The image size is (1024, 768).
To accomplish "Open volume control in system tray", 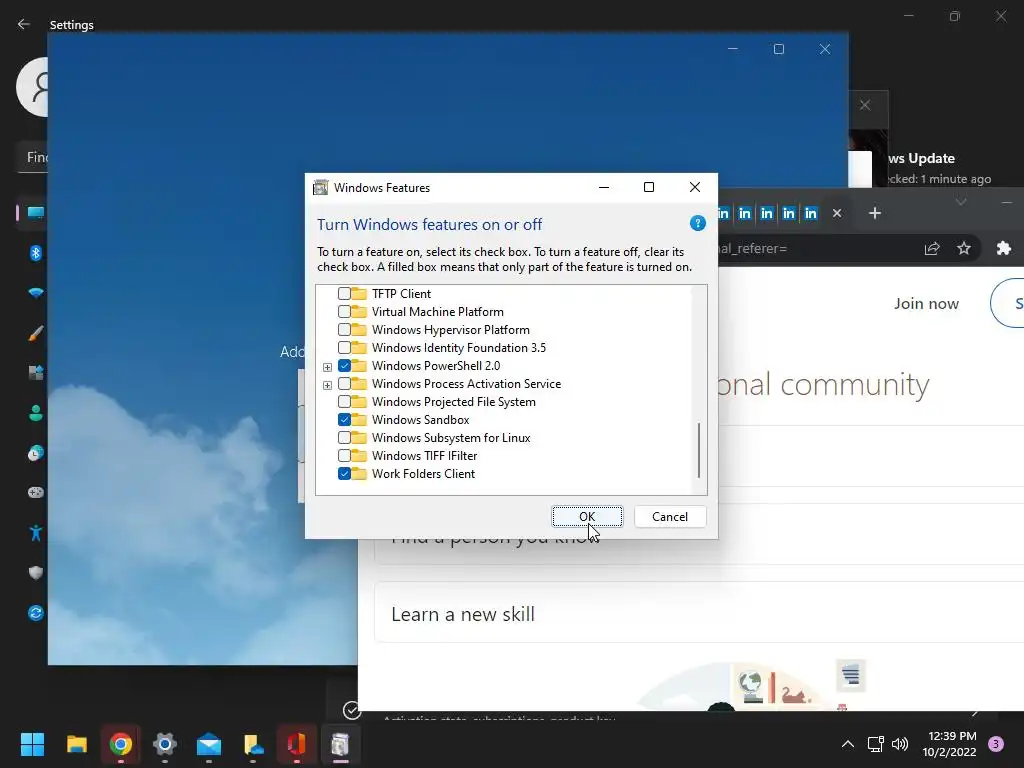I will pyautogui.click(x=900, y=744).
